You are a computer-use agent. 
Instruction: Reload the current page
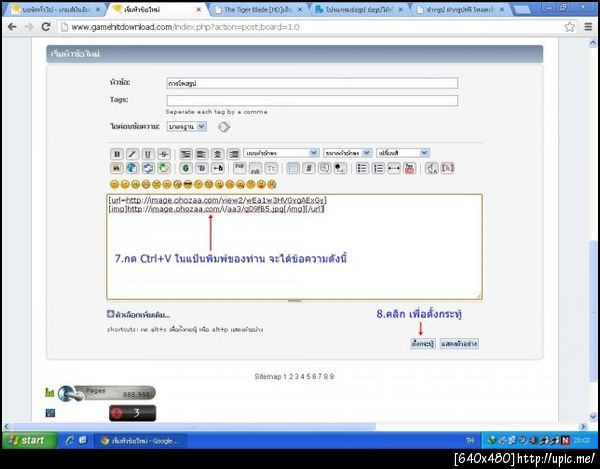[x=46, y=26]
